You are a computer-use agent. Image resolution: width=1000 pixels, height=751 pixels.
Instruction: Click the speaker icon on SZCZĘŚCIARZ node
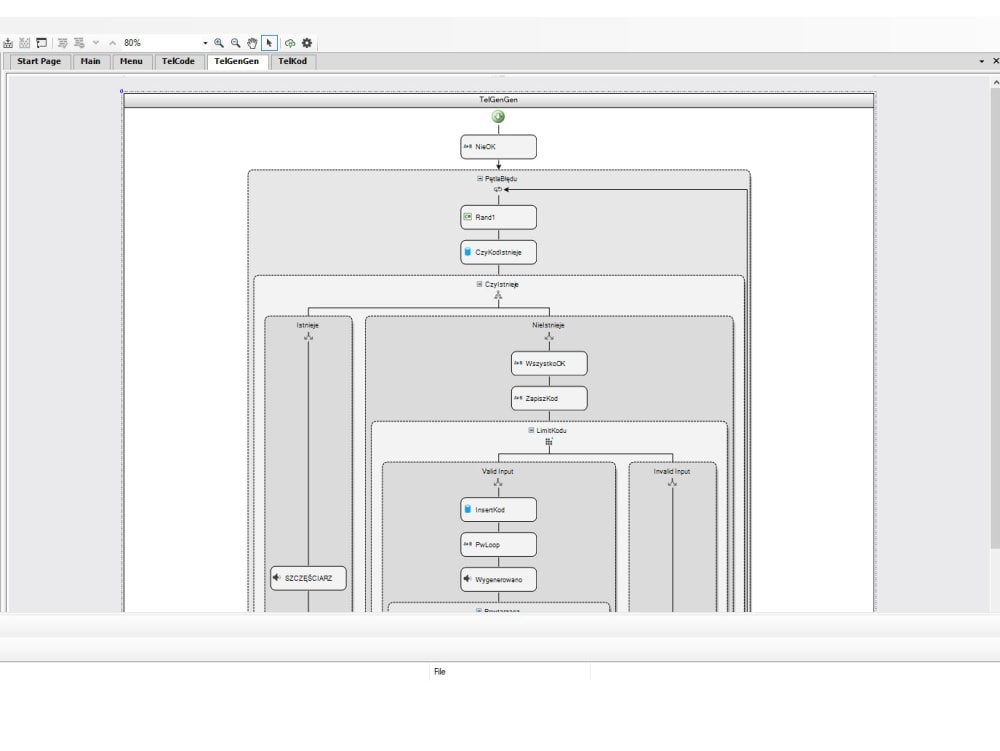(x=277, y=578)
